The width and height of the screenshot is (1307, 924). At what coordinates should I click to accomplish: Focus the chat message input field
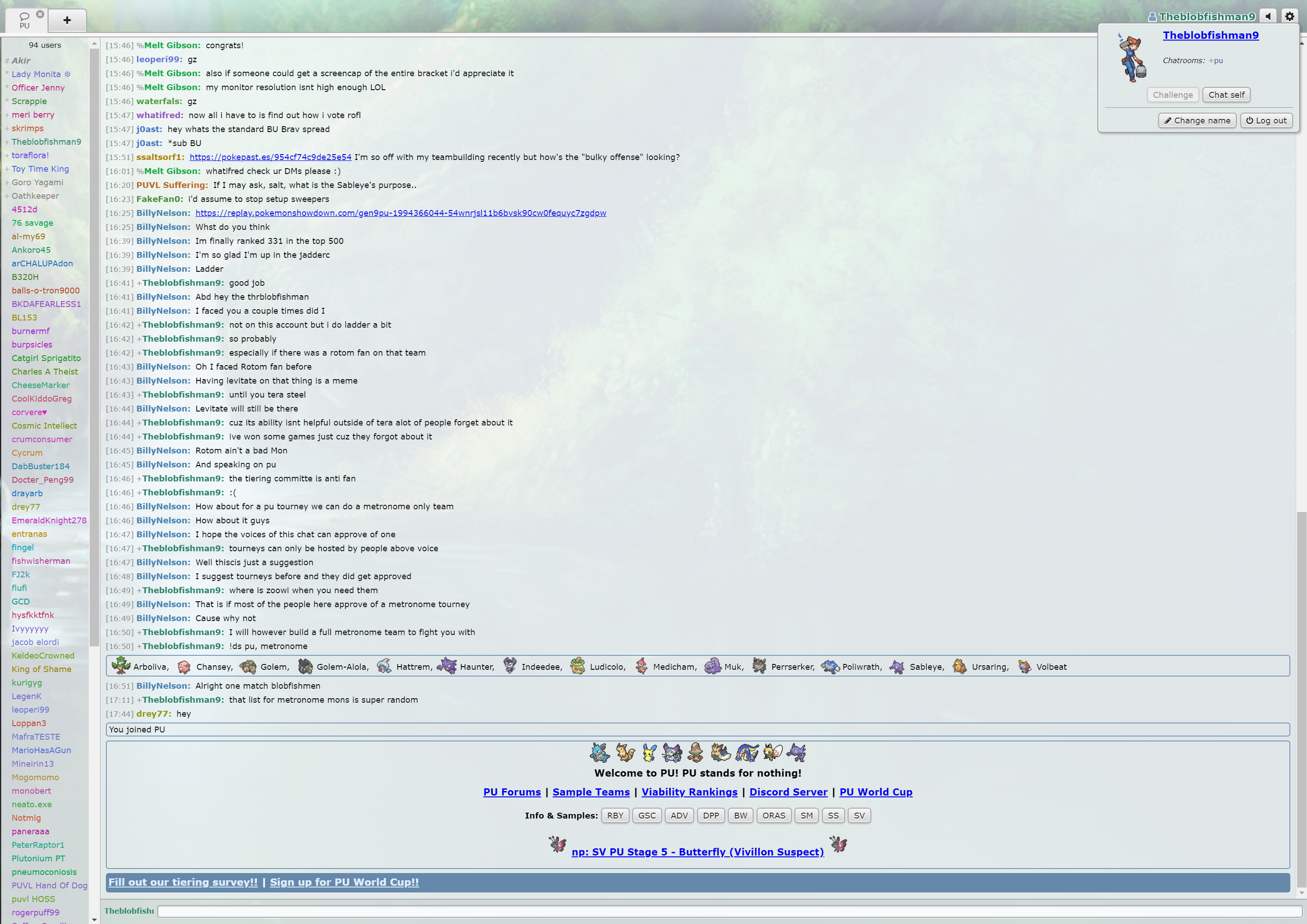tap(729, 910)
